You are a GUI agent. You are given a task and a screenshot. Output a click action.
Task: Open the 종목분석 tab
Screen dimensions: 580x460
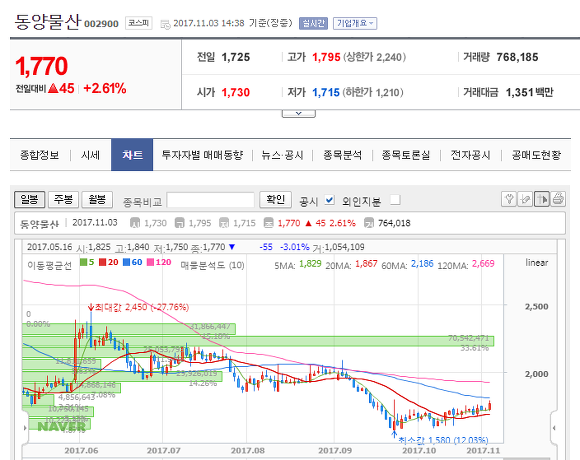342,155
